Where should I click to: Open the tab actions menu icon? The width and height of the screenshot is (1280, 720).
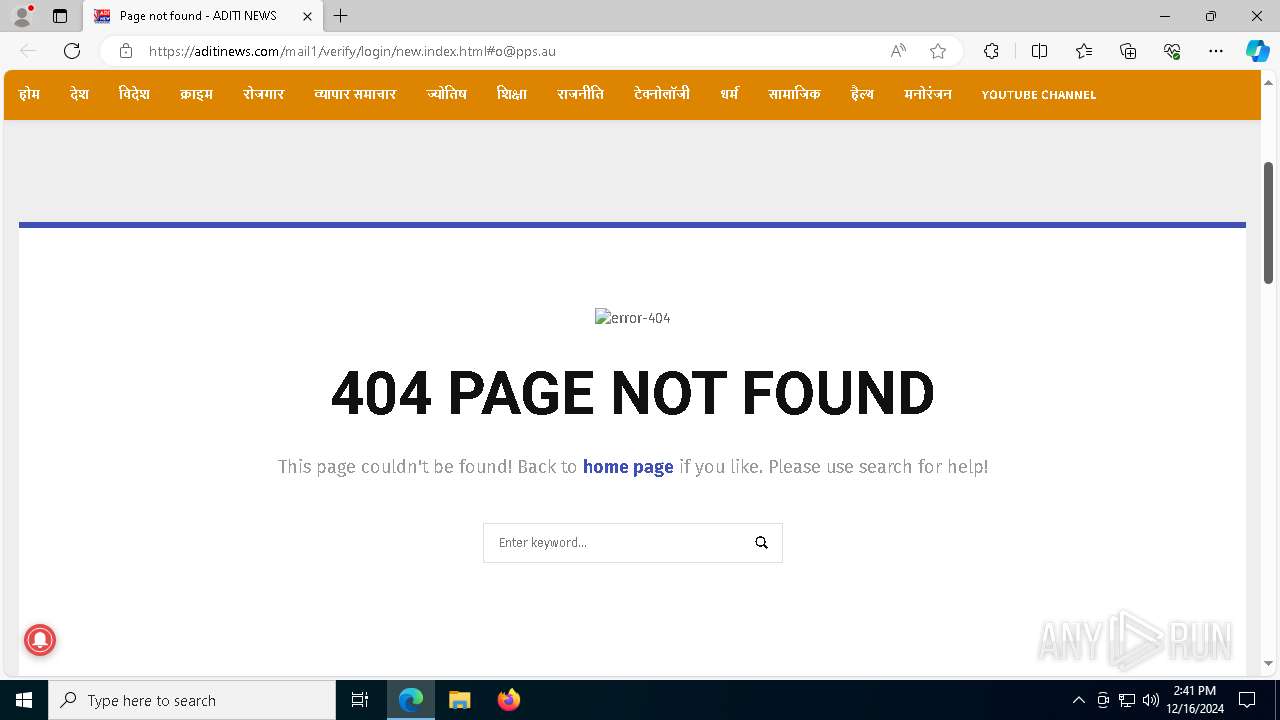tap(60, 16)
